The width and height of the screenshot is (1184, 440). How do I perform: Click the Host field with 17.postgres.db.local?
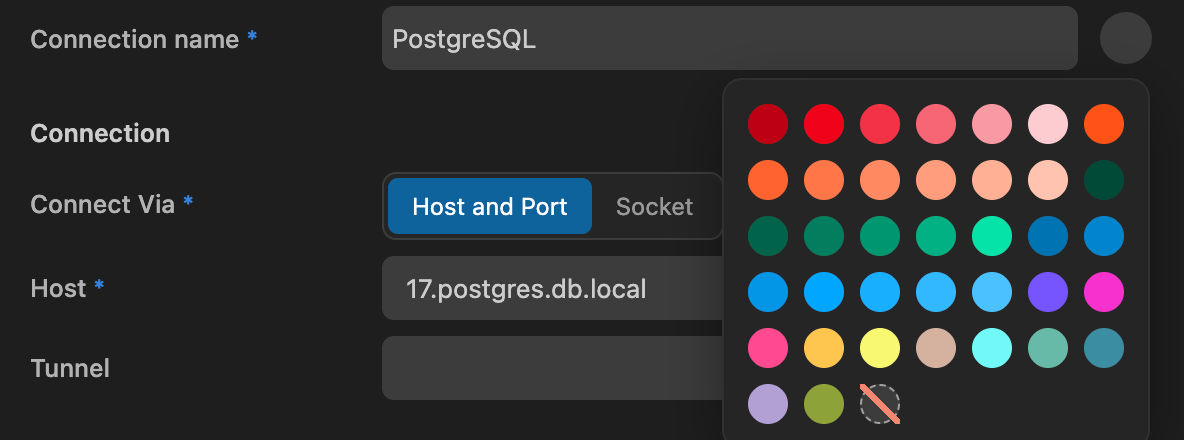pyautogui.click(x=553, y=288)
